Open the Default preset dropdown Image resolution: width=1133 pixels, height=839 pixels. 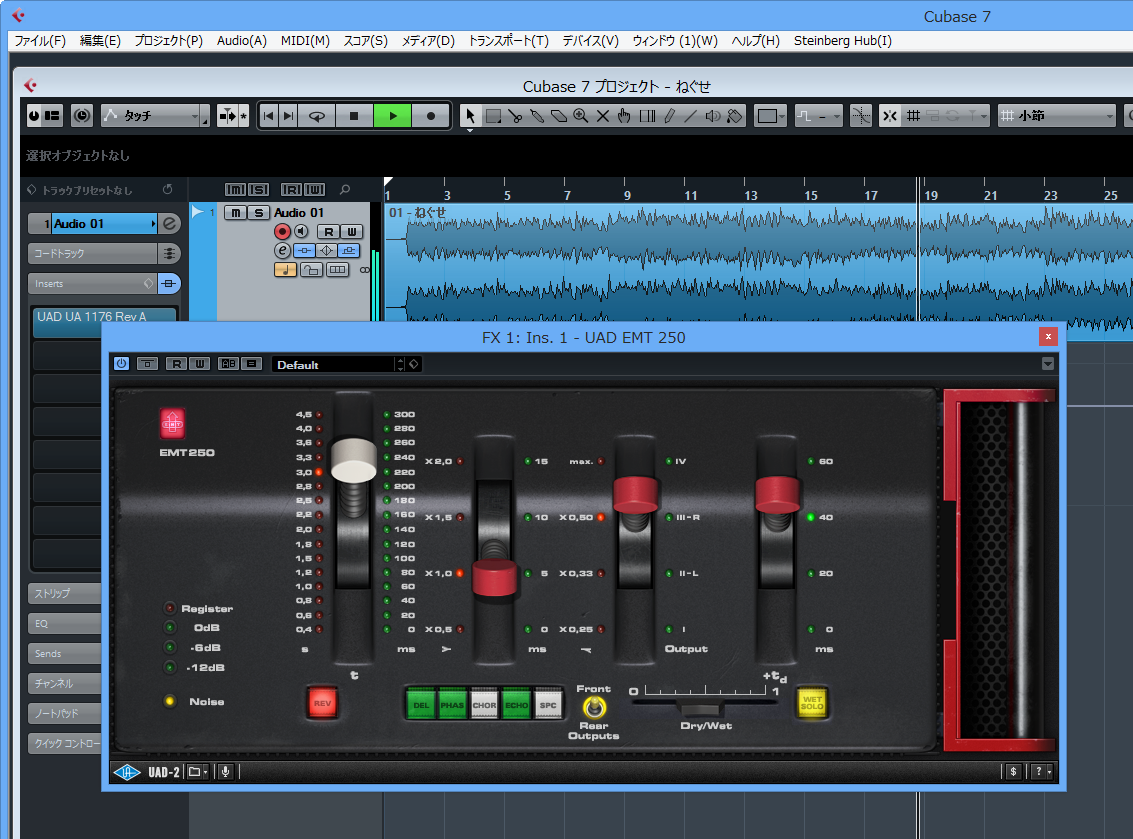(x=337, y=364)
